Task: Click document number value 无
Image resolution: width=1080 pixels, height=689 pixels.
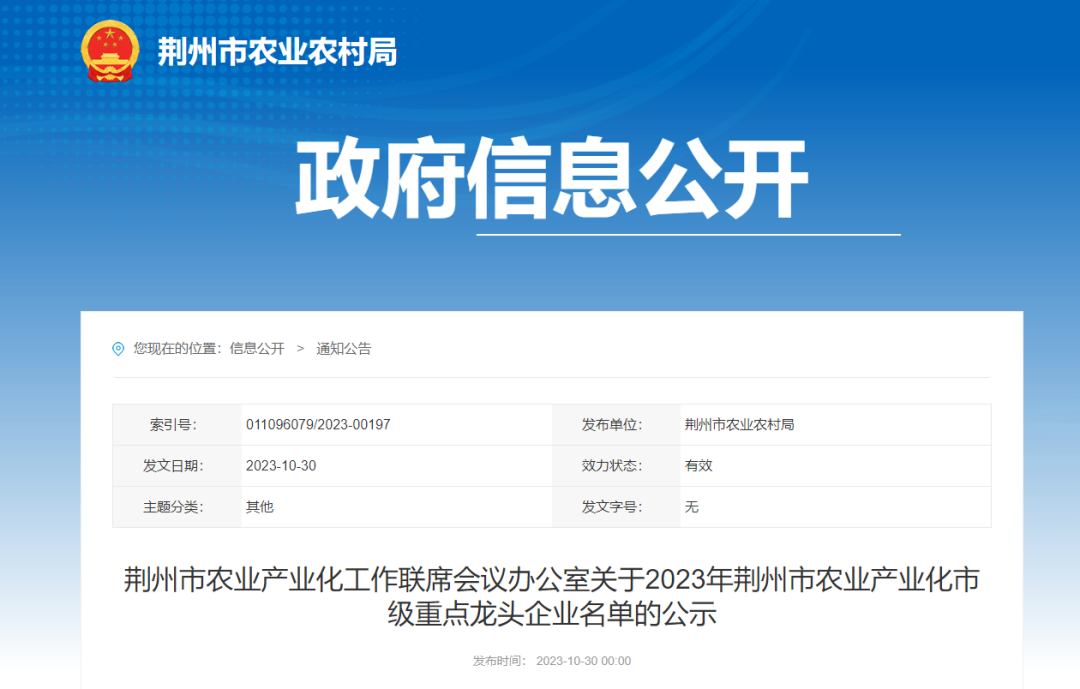Action: [x=693, y=507]
